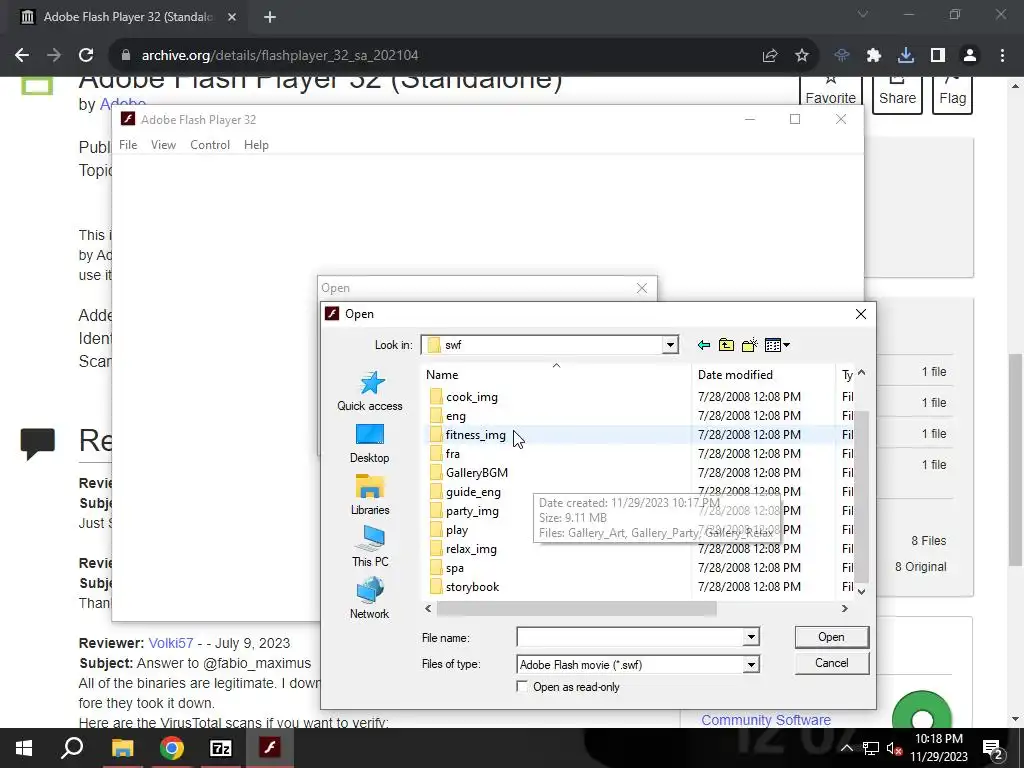Open Help menu in Flash Player
1024x768 pixels.
(256, 145)
